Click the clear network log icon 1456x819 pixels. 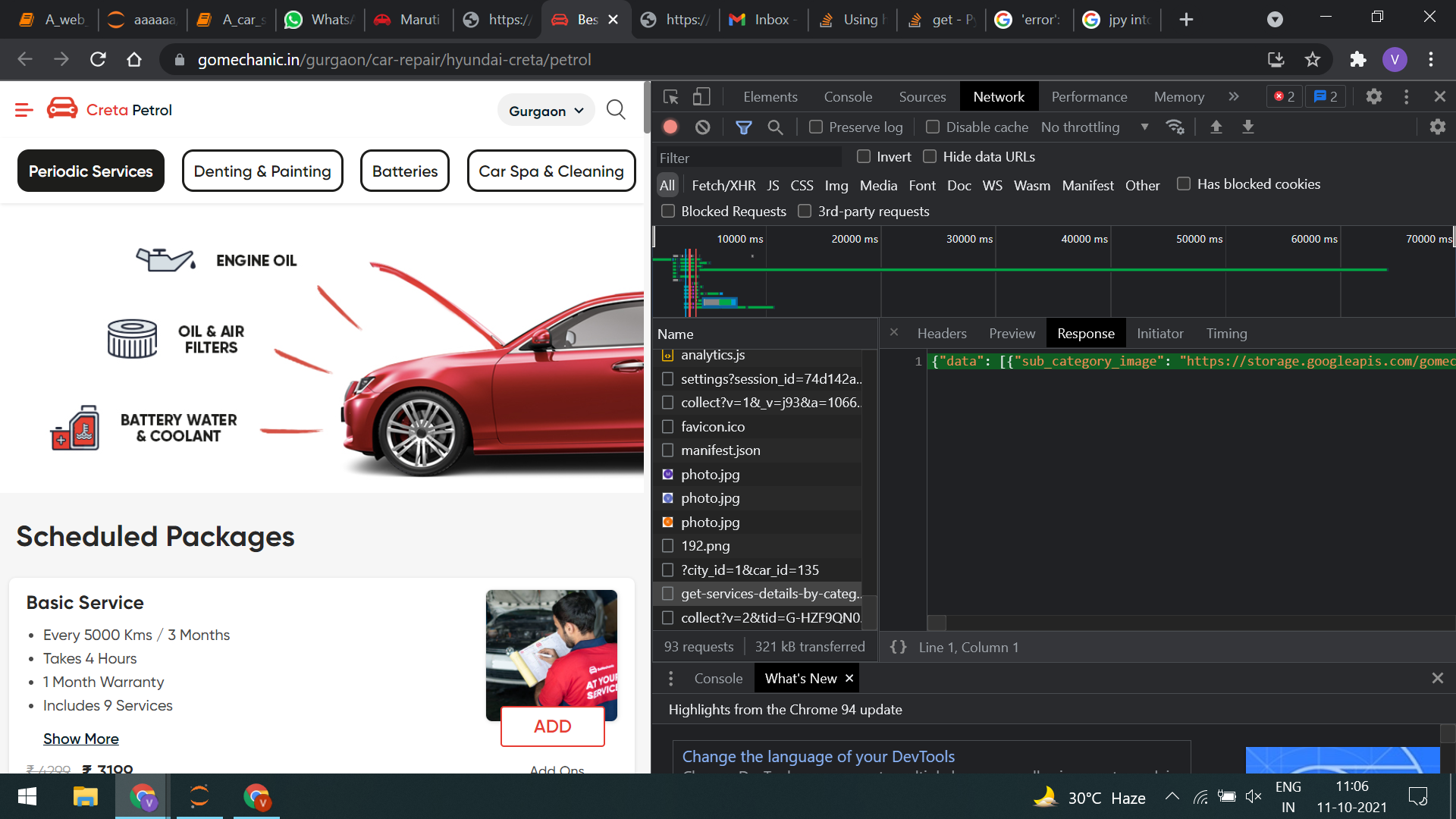(x=704, y=127)
